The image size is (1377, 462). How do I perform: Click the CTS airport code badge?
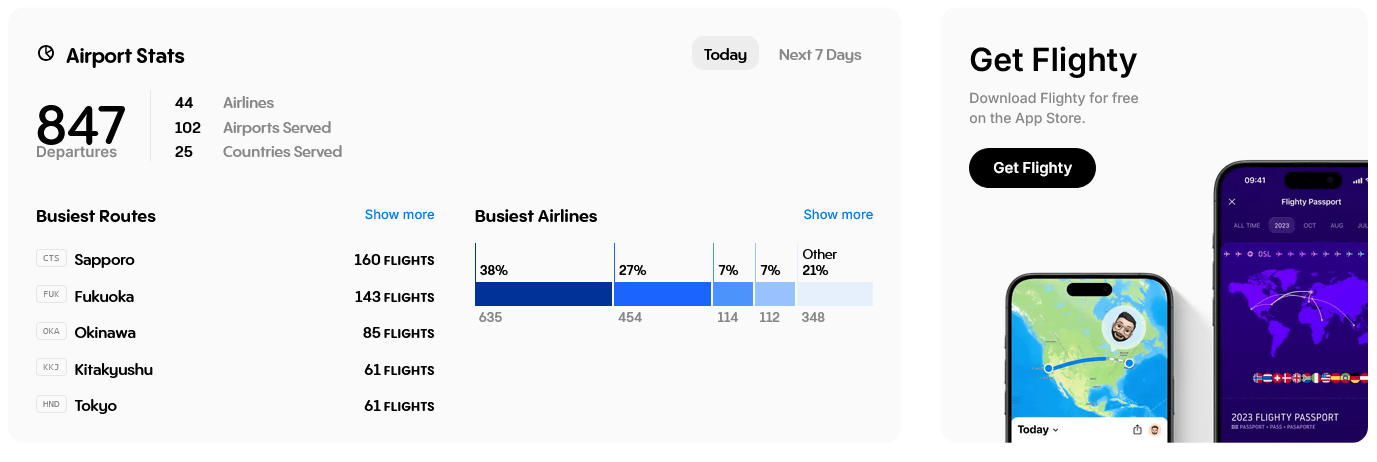point(50,259)
